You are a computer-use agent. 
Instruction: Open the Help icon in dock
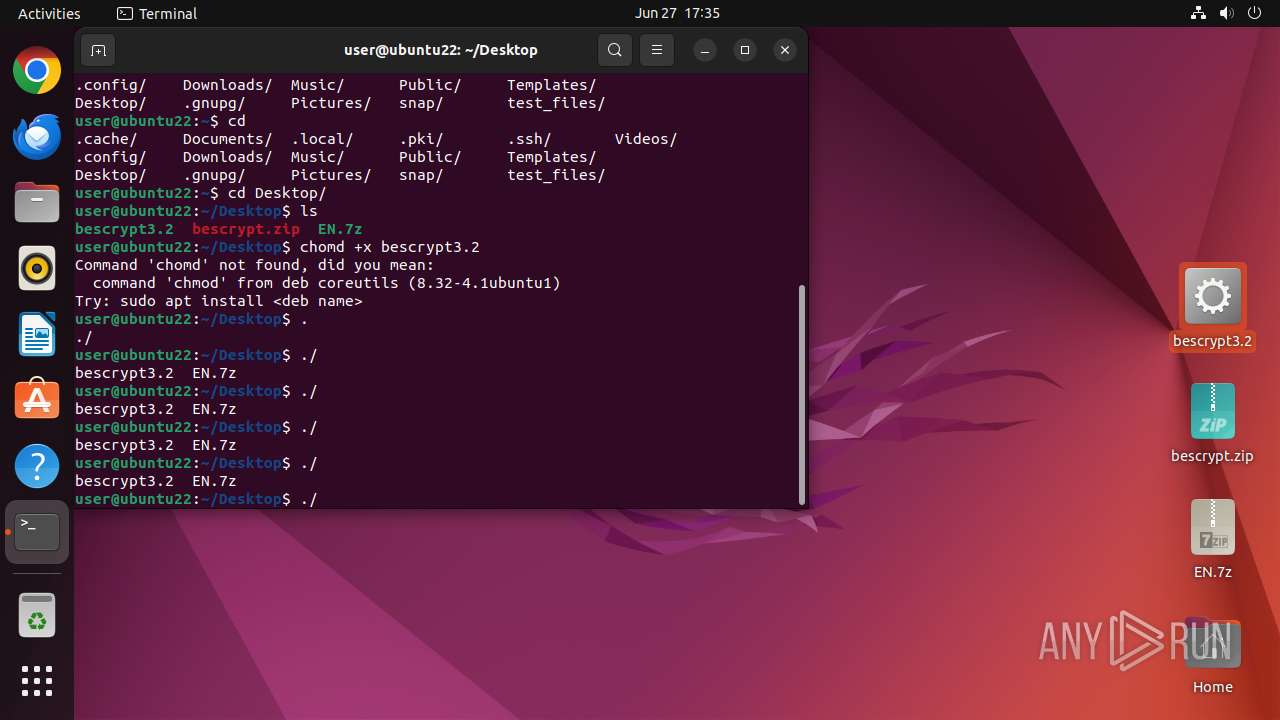coord(37,466)
